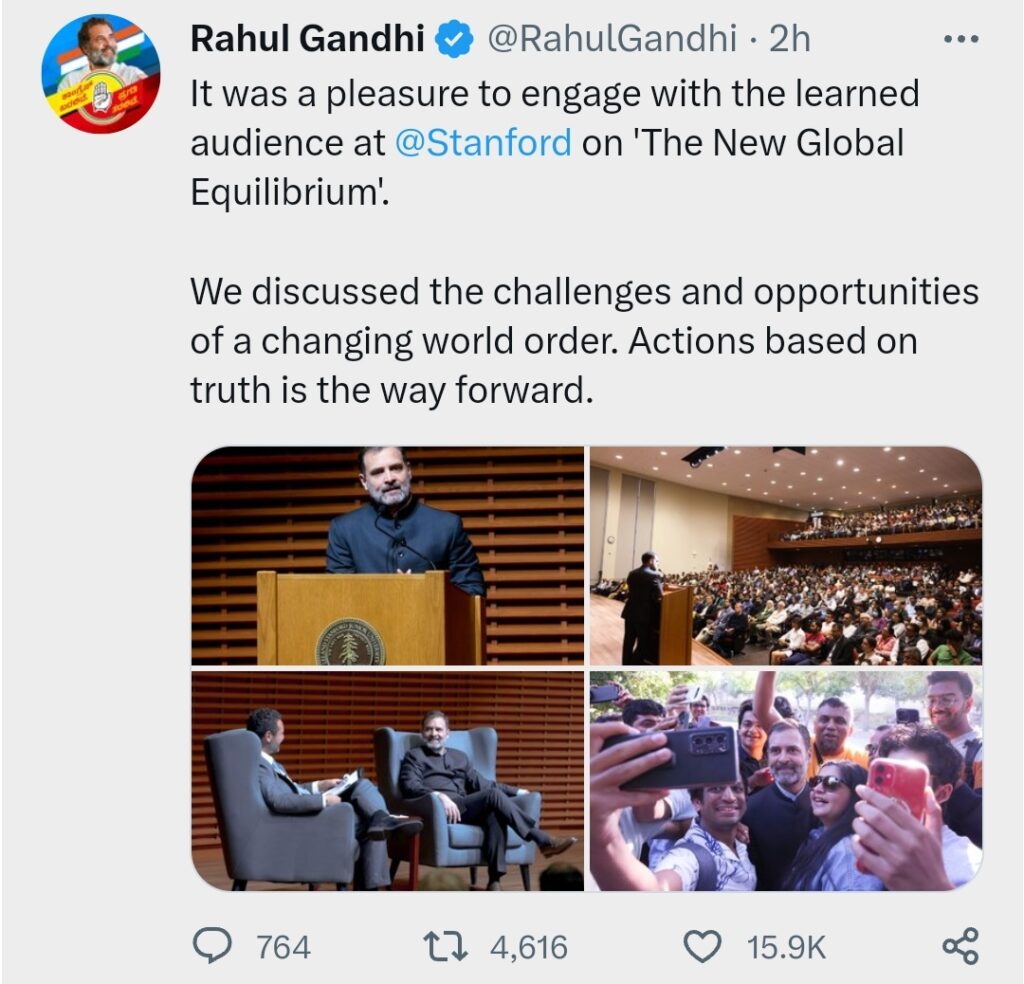Open the selfie crowd photo
The image size is (1024, 984).
pyautogui.click(x=786, y=781)
